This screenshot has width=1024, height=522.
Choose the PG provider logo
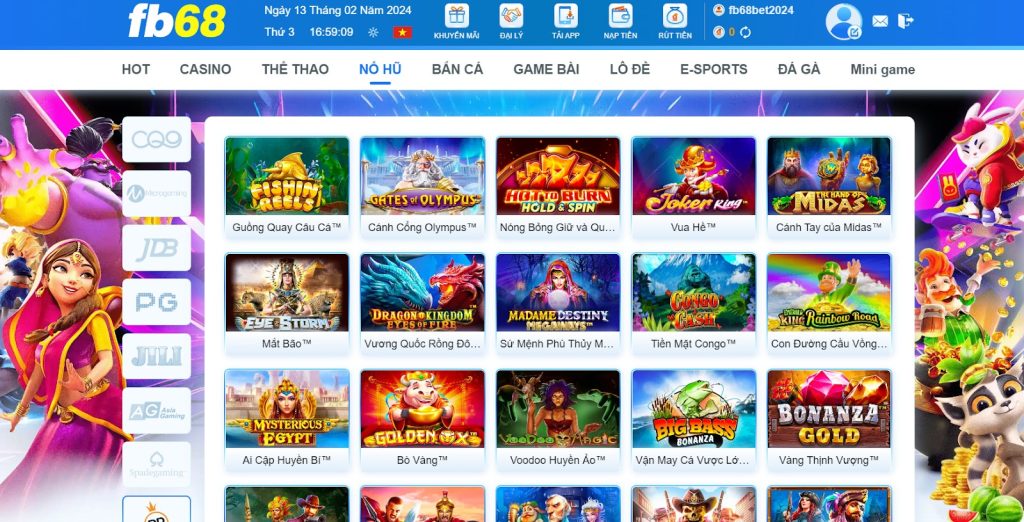click(157, 302)
